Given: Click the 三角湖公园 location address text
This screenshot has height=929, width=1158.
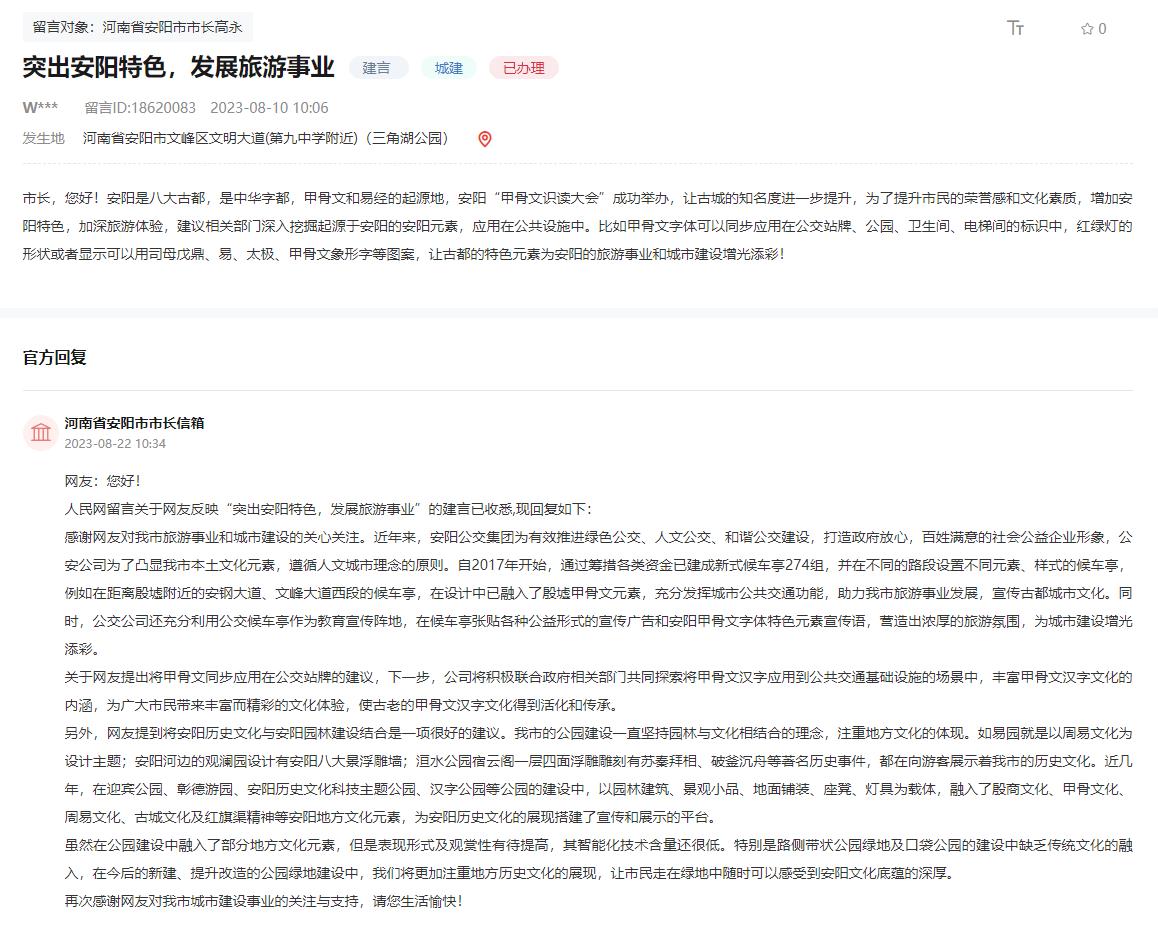Looking at the screenshot, I should (x=266, y=138).
